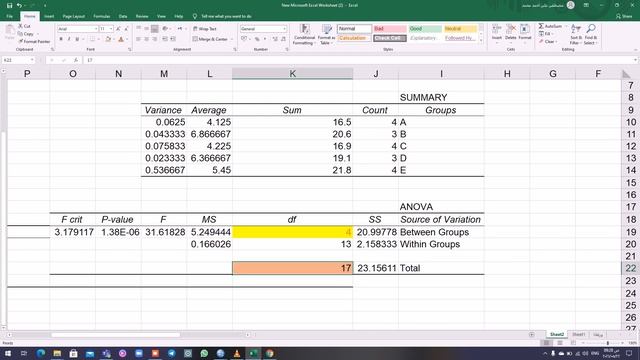The width and height of the screenshot is (640, 360).
Task: Open the Merge & Center dropdown arrow
Action: pyautogui.click(x=231, y=39)
